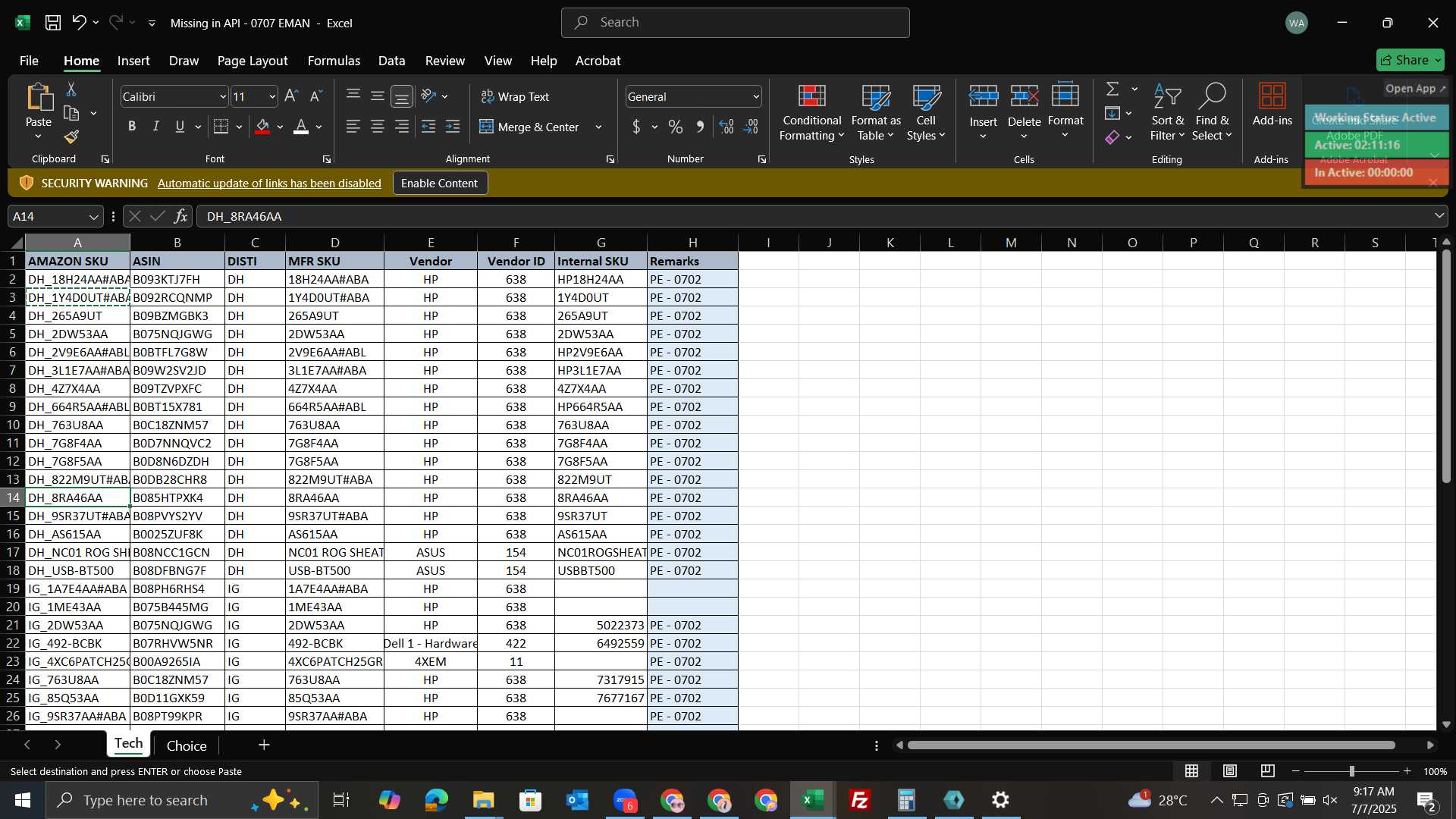The image size is (1456, 819).
Task: Decrease font size with the smaller A icon
Action: click(x=316, y=96)
